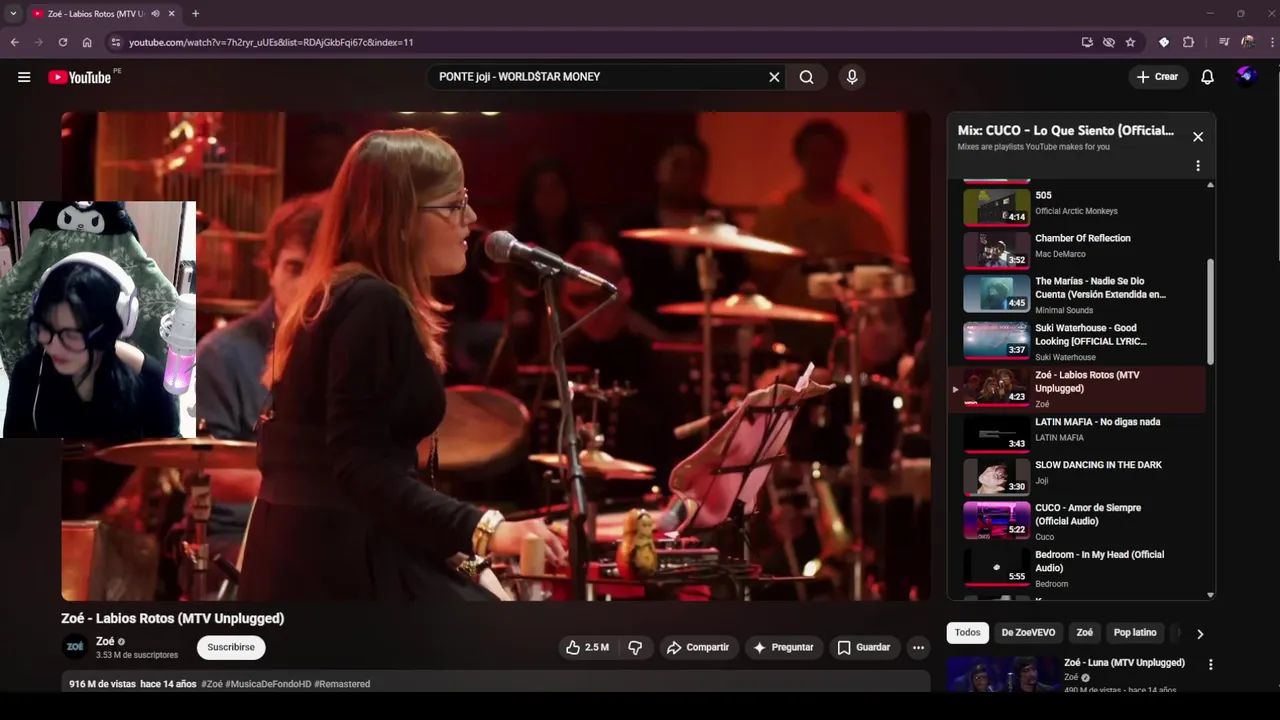
Task: Select the Pop latino filter chip
Action: 1135,633
